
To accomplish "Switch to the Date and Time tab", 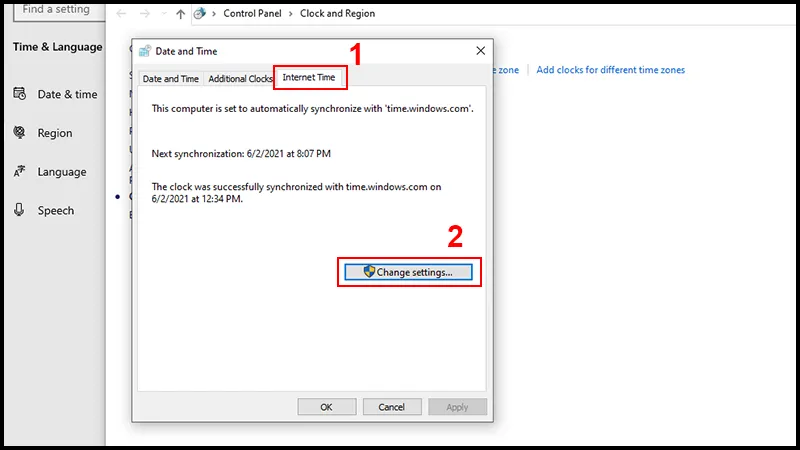I will (170, 79).
